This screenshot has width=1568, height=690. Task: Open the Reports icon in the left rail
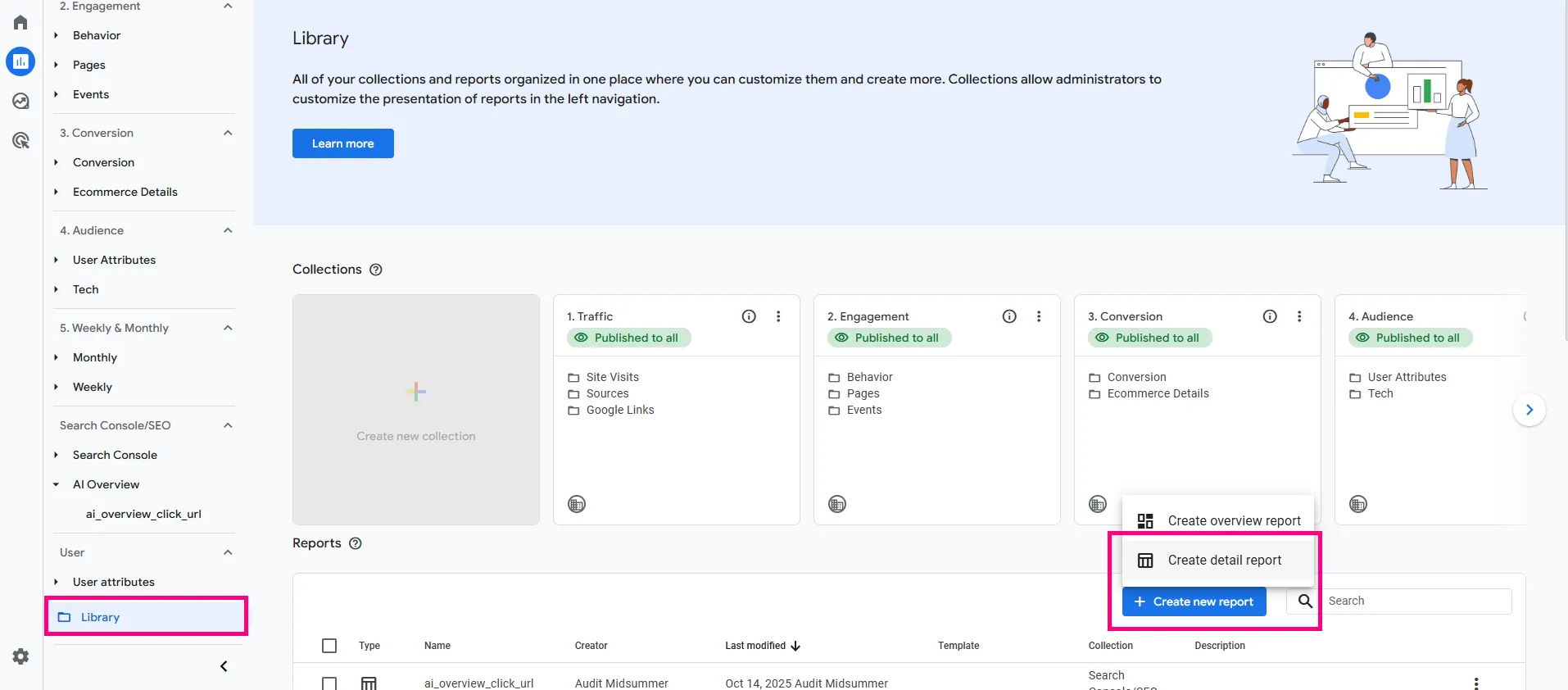(20, 61)
